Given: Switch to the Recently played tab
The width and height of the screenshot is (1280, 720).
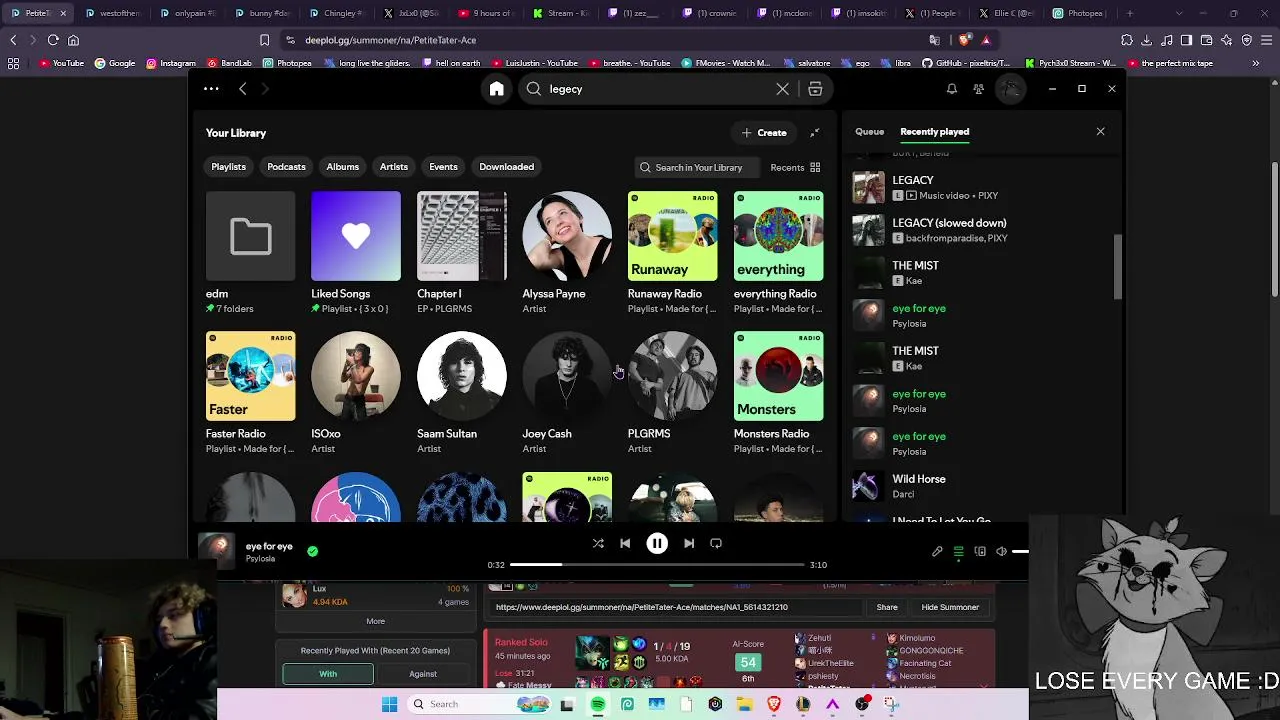Looking at the screenshot, I should (934, 132).
